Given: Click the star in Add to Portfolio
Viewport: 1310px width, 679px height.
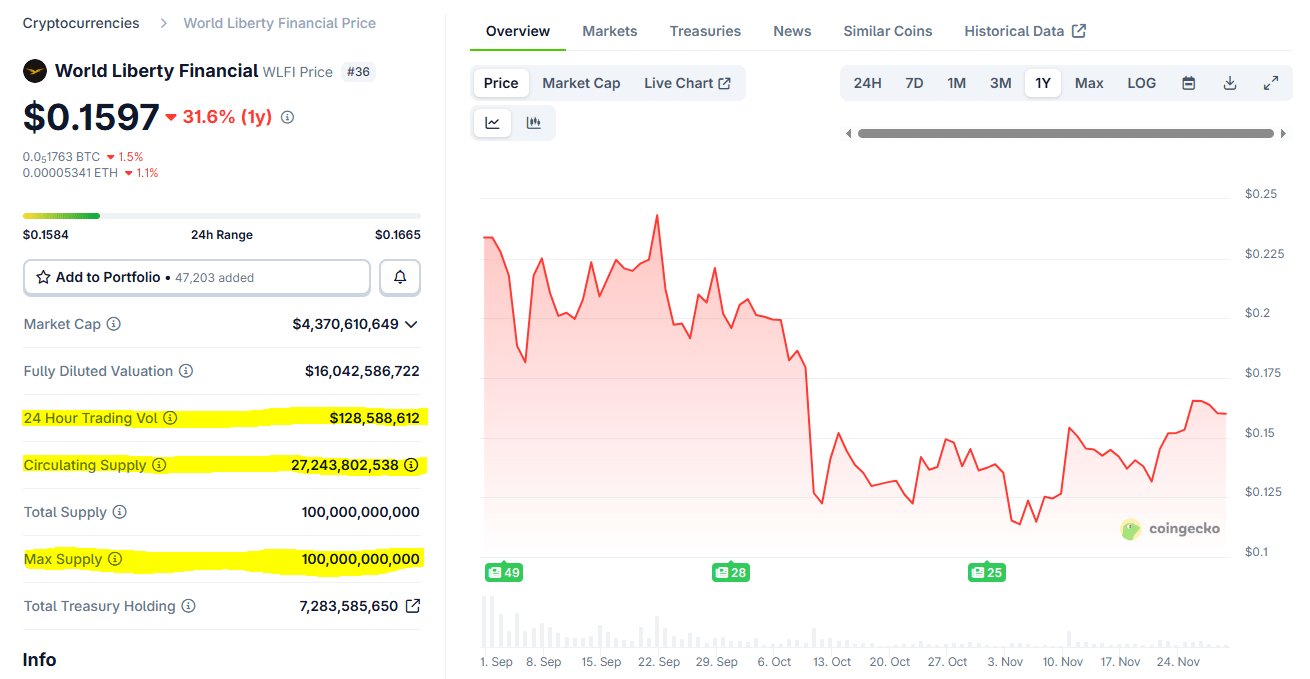Looking at the screenshot, I should coord(43,277).
